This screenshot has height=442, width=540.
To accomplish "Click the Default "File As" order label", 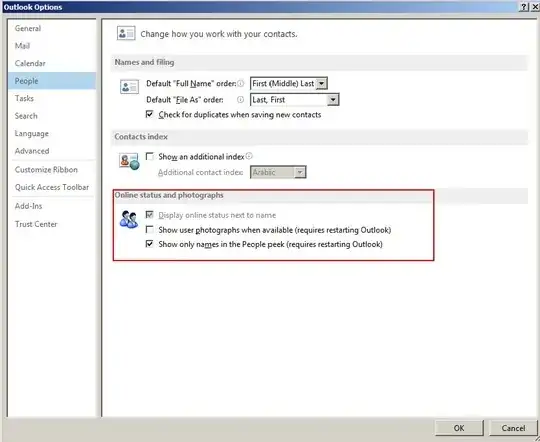I will point(185,100).
